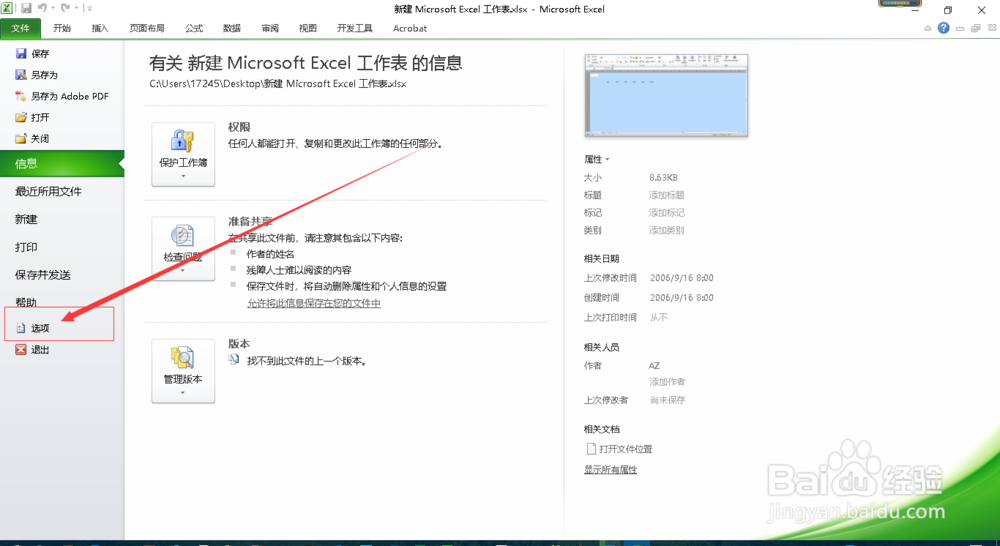This screenshot has height=546, width=1000.
Task: Choose 关闭 in the backstage sidebar
Action: point(32,138)
